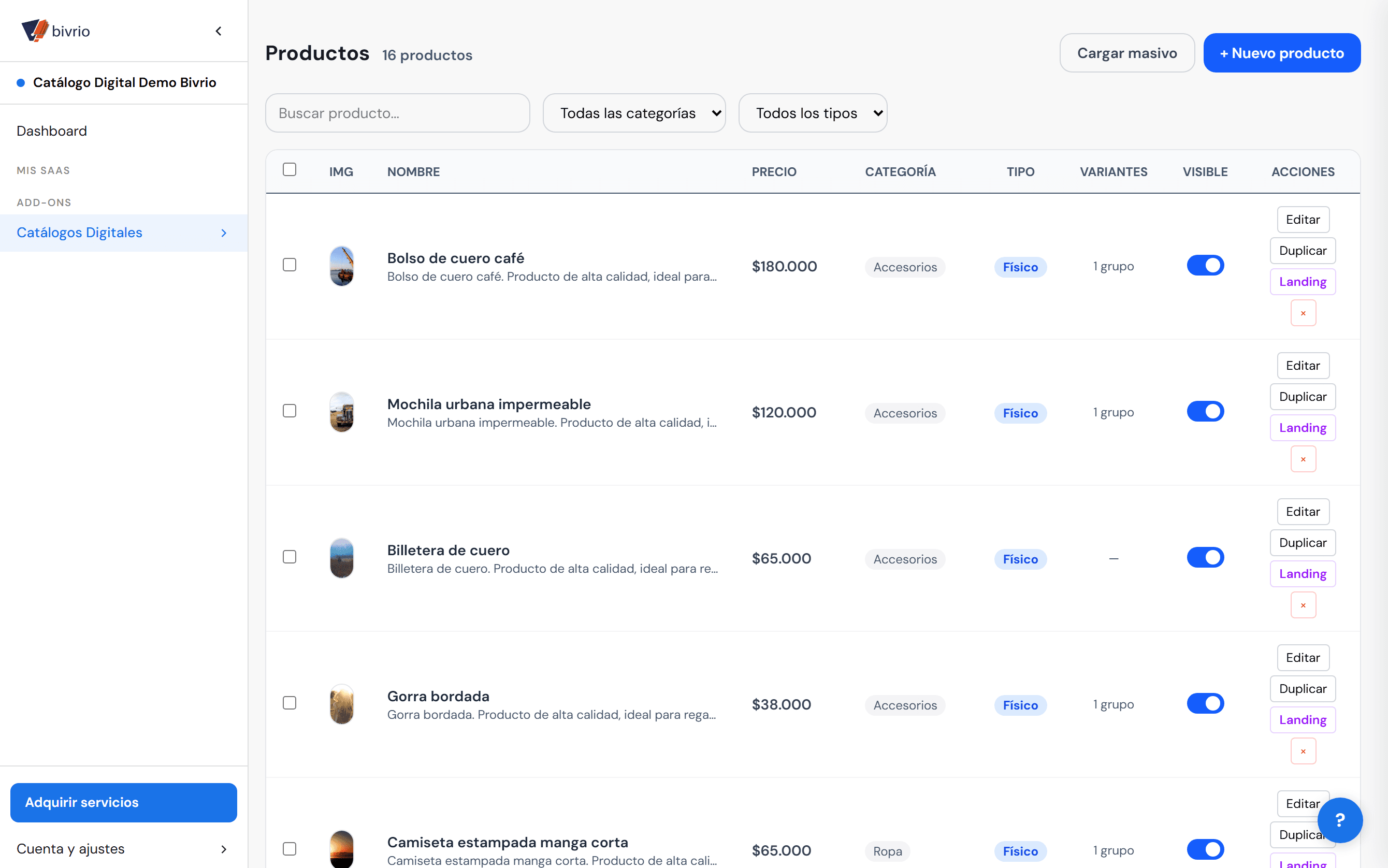Delete the Billetera de cuero product
Viewport: 1388px width, 868px height.
(x=1303, y=605)
